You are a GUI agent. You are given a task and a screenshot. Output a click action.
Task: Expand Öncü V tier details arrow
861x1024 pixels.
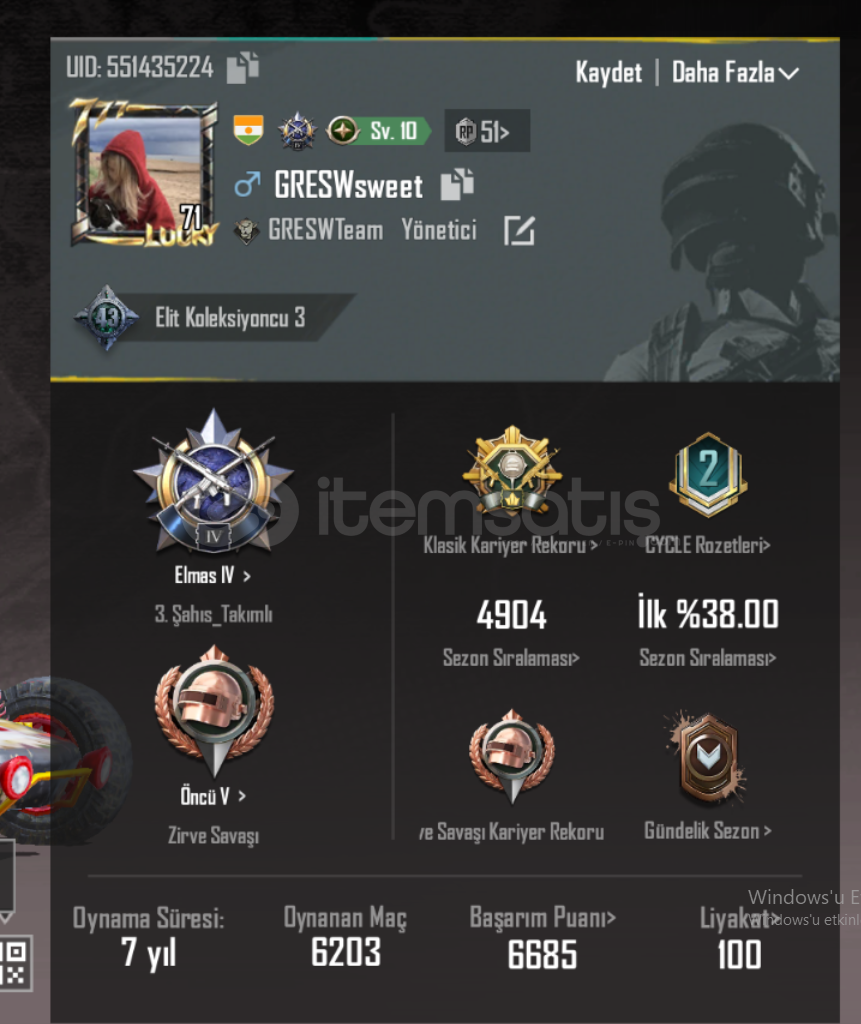pos(242,796)
